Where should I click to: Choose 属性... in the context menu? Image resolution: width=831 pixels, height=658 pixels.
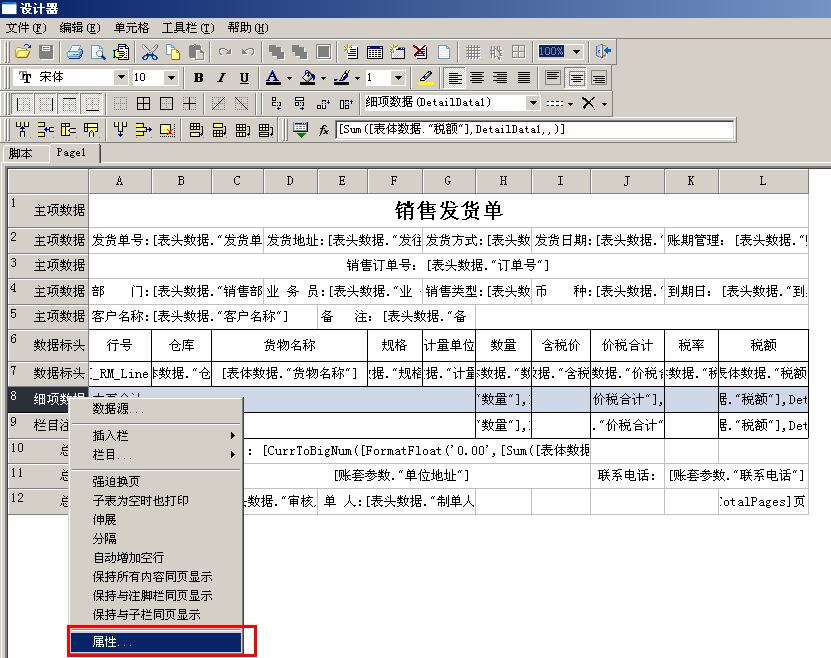tap(156, 642)
